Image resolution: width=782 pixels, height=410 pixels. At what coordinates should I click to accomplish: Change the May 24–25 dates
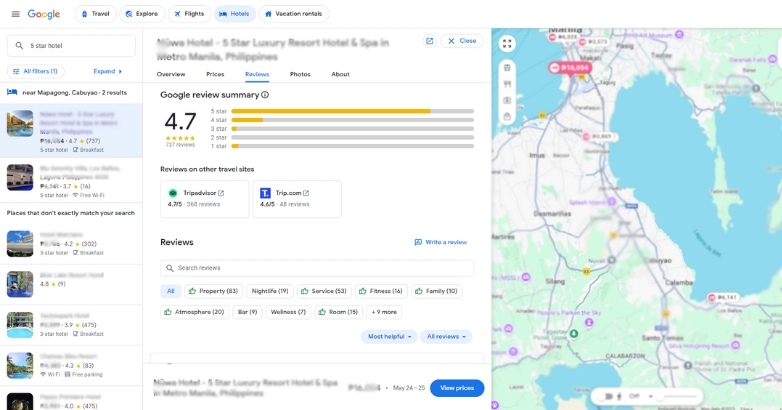(409, 388)
